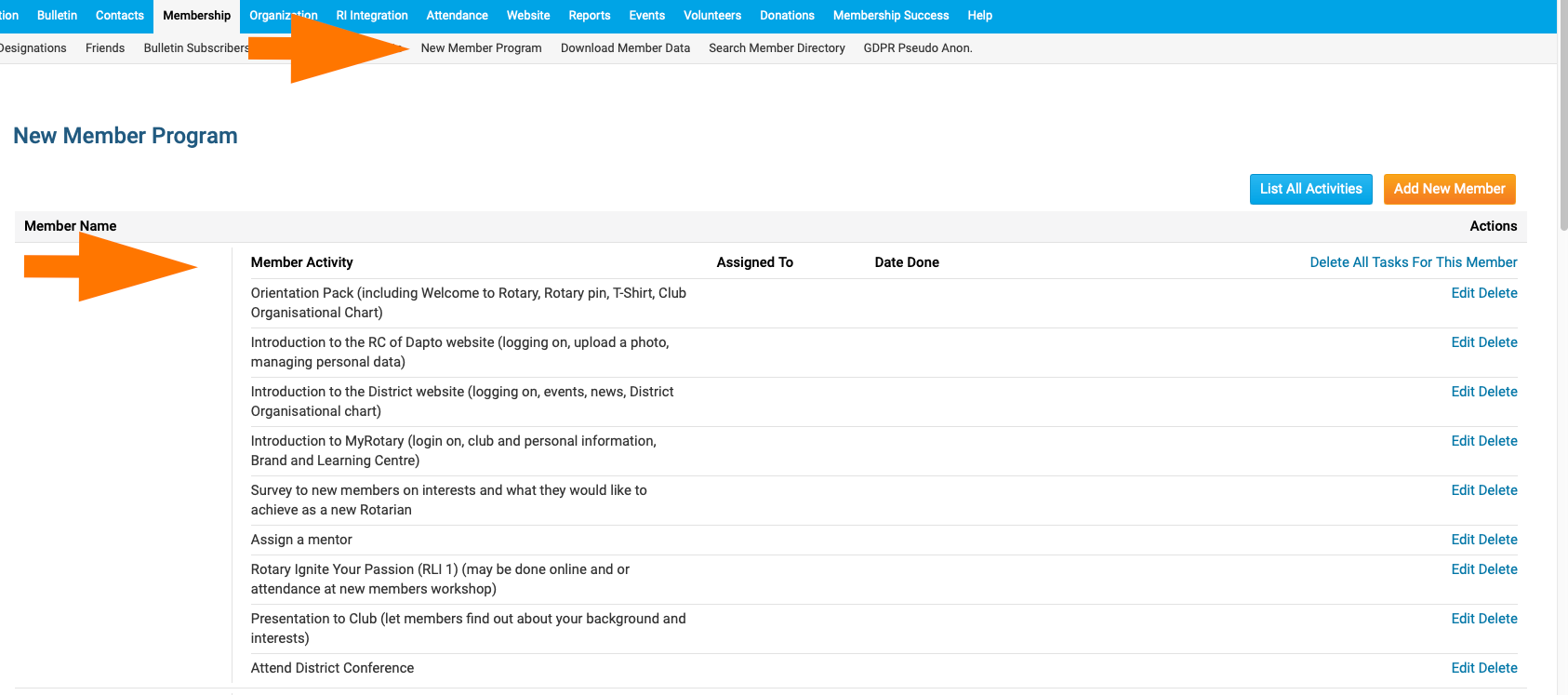Delete the Assign a mentor activity

pyautogui.click(x=1498, y=540)
